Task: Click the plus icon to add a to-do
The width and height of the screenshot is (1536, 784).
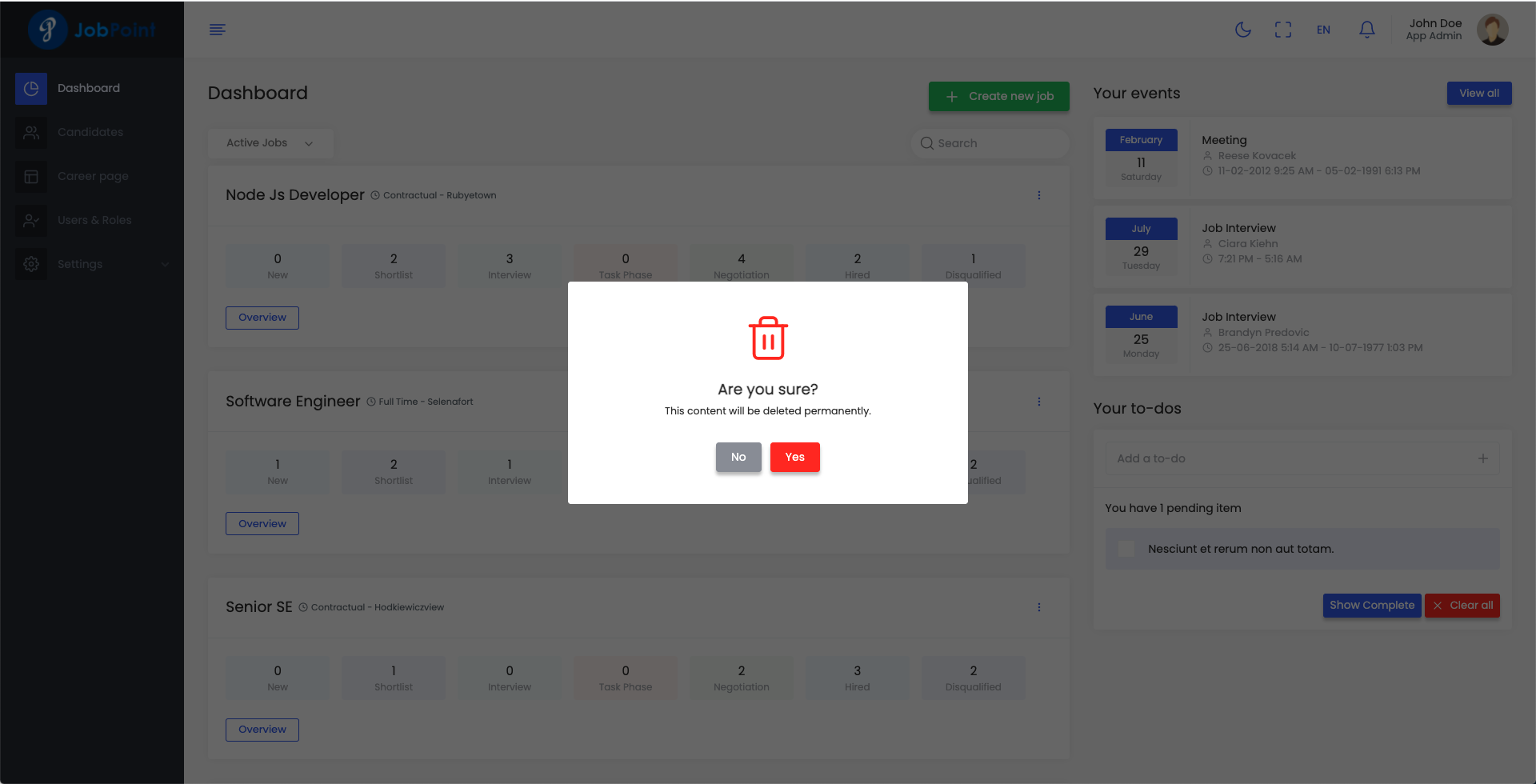Action: (1482, 458)
